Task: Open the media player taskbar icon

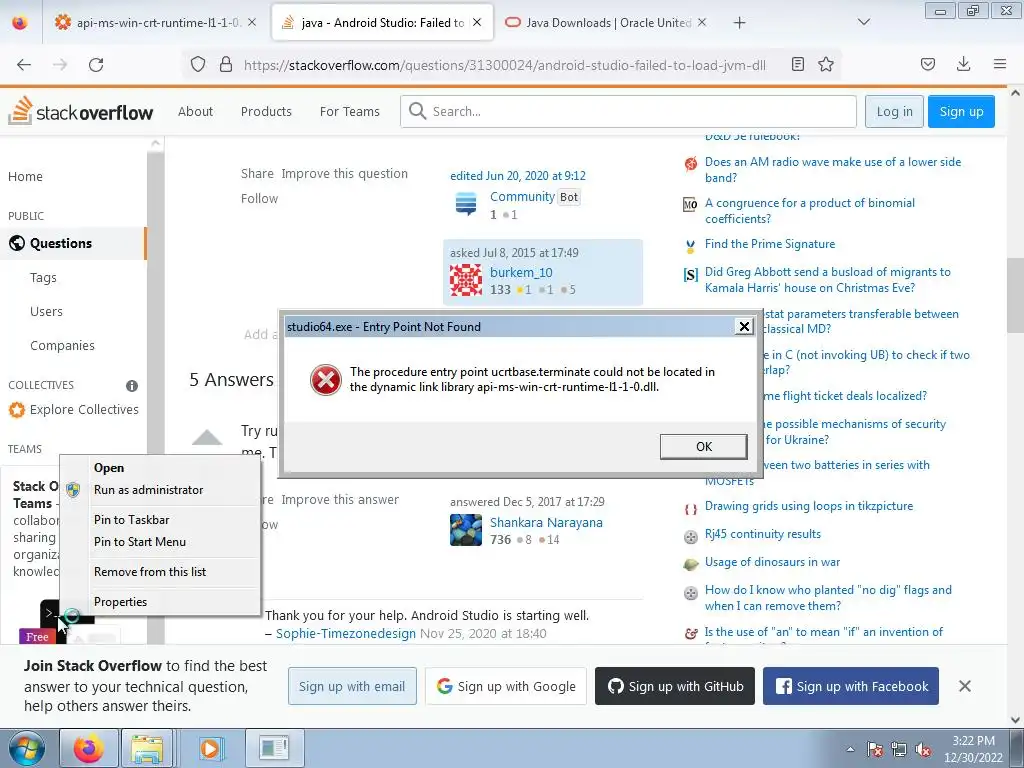Action: point(210,748)
